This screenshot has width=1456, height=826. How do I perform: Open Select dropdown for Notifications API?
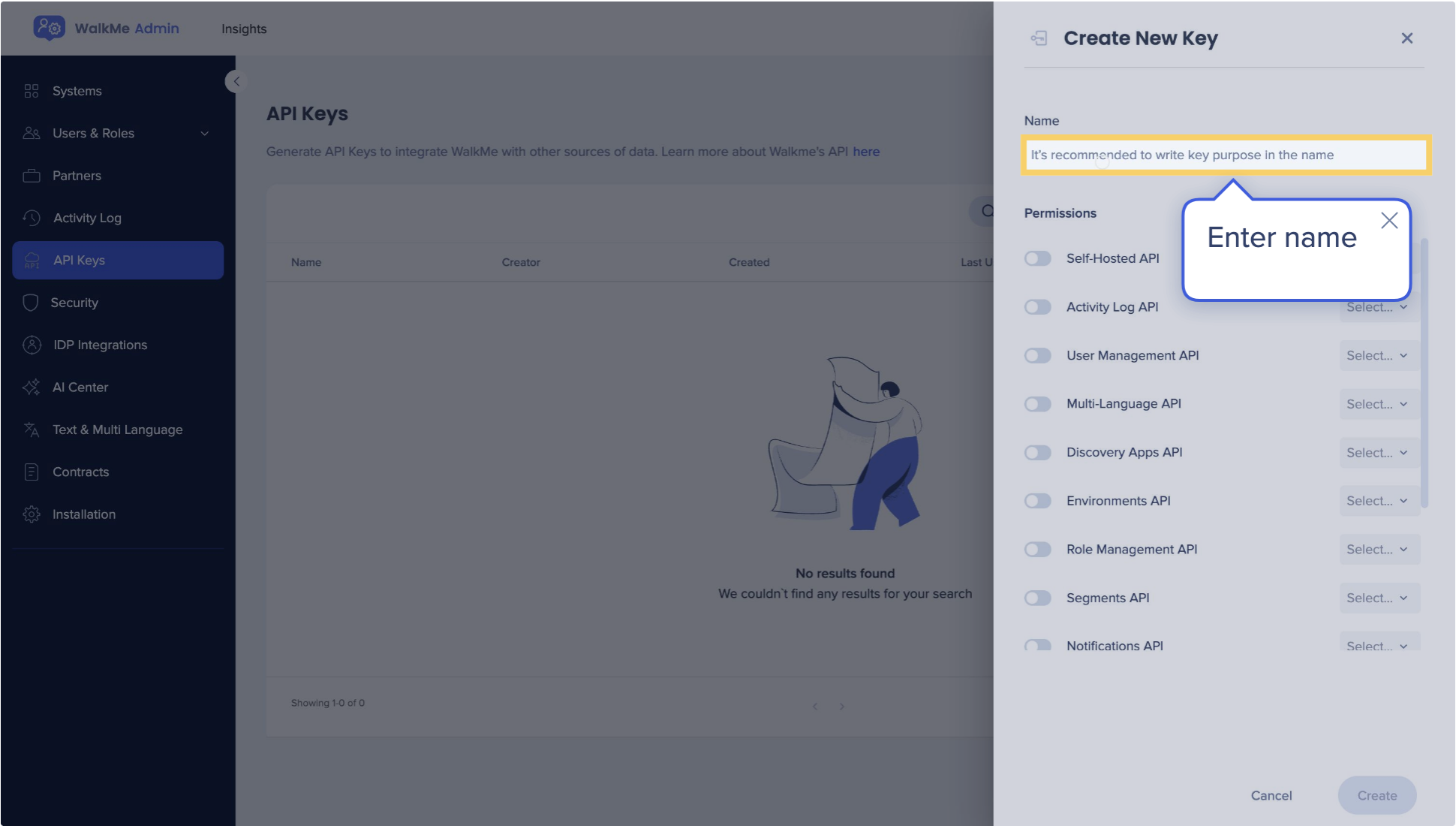(1379, 642)
